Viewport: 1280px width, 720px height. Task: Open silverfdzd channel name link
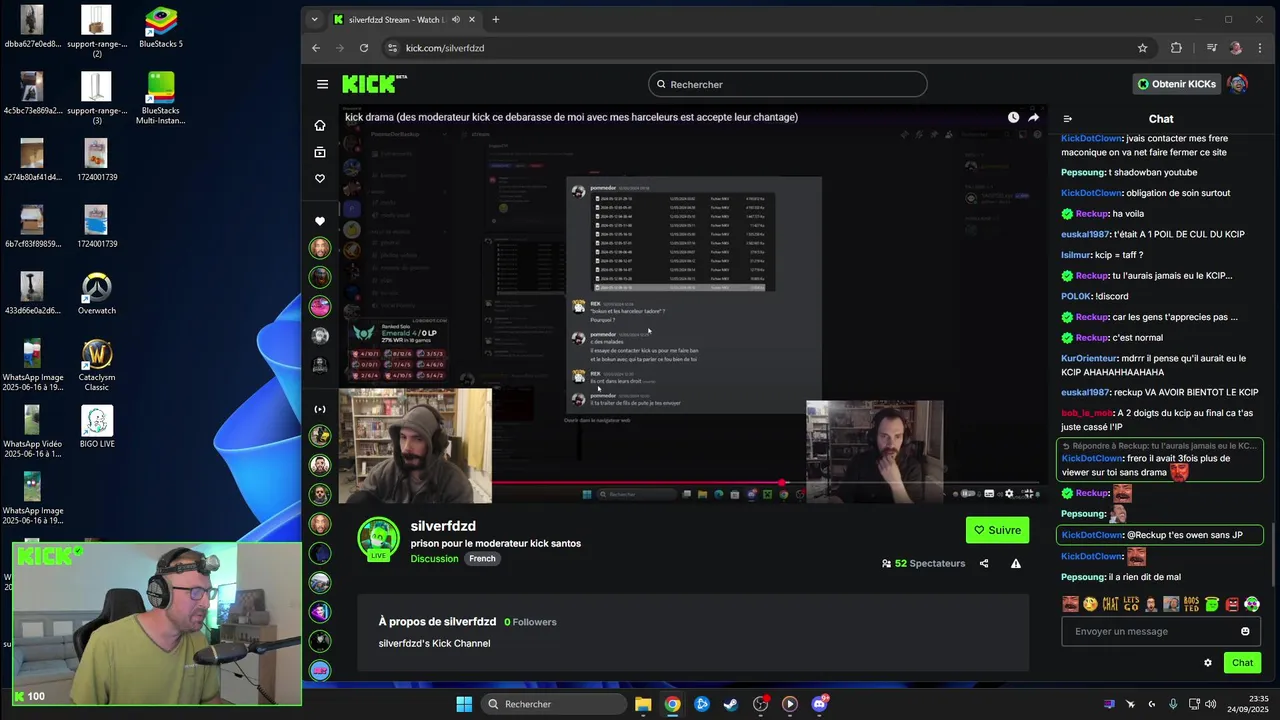[443, 526]
